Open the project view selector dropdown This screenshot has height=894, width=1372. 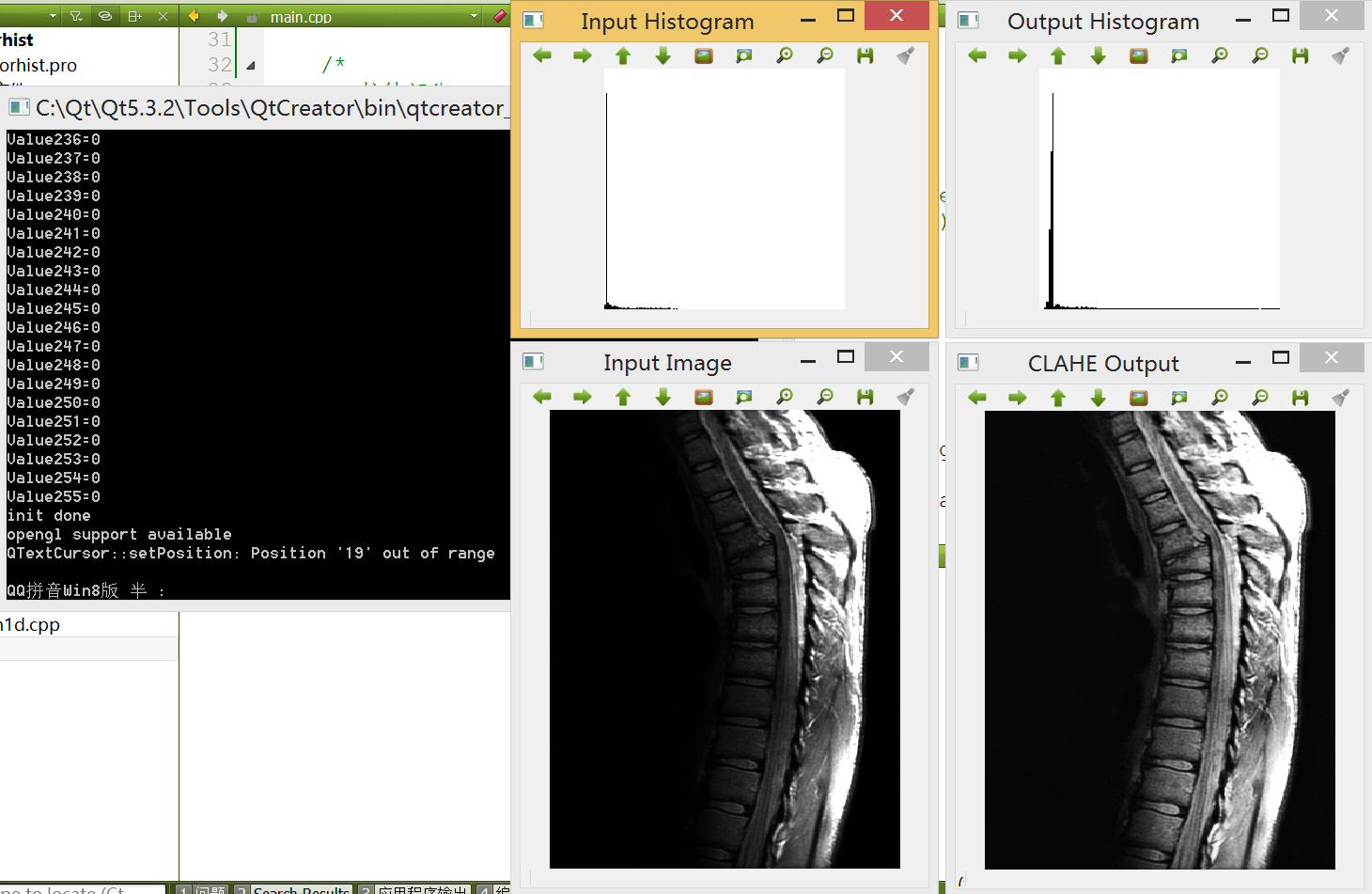tap(53, 16)
